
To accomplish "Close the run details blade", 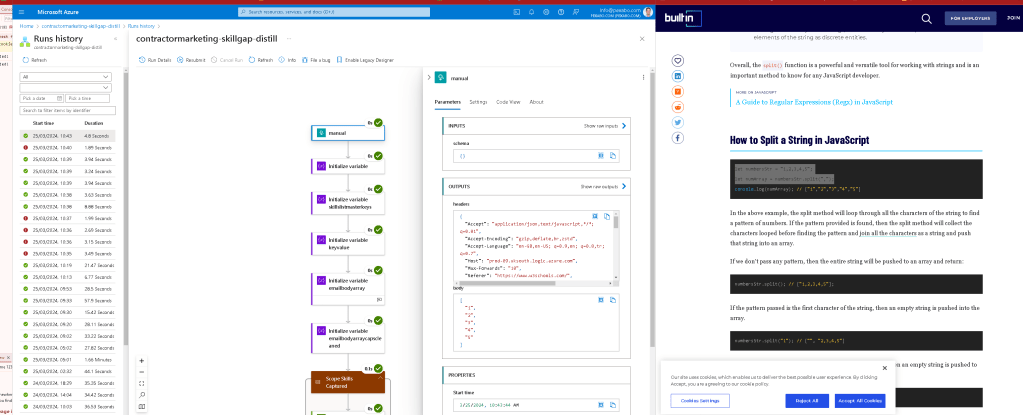I will pyautogui.click(x=642, y=39).
